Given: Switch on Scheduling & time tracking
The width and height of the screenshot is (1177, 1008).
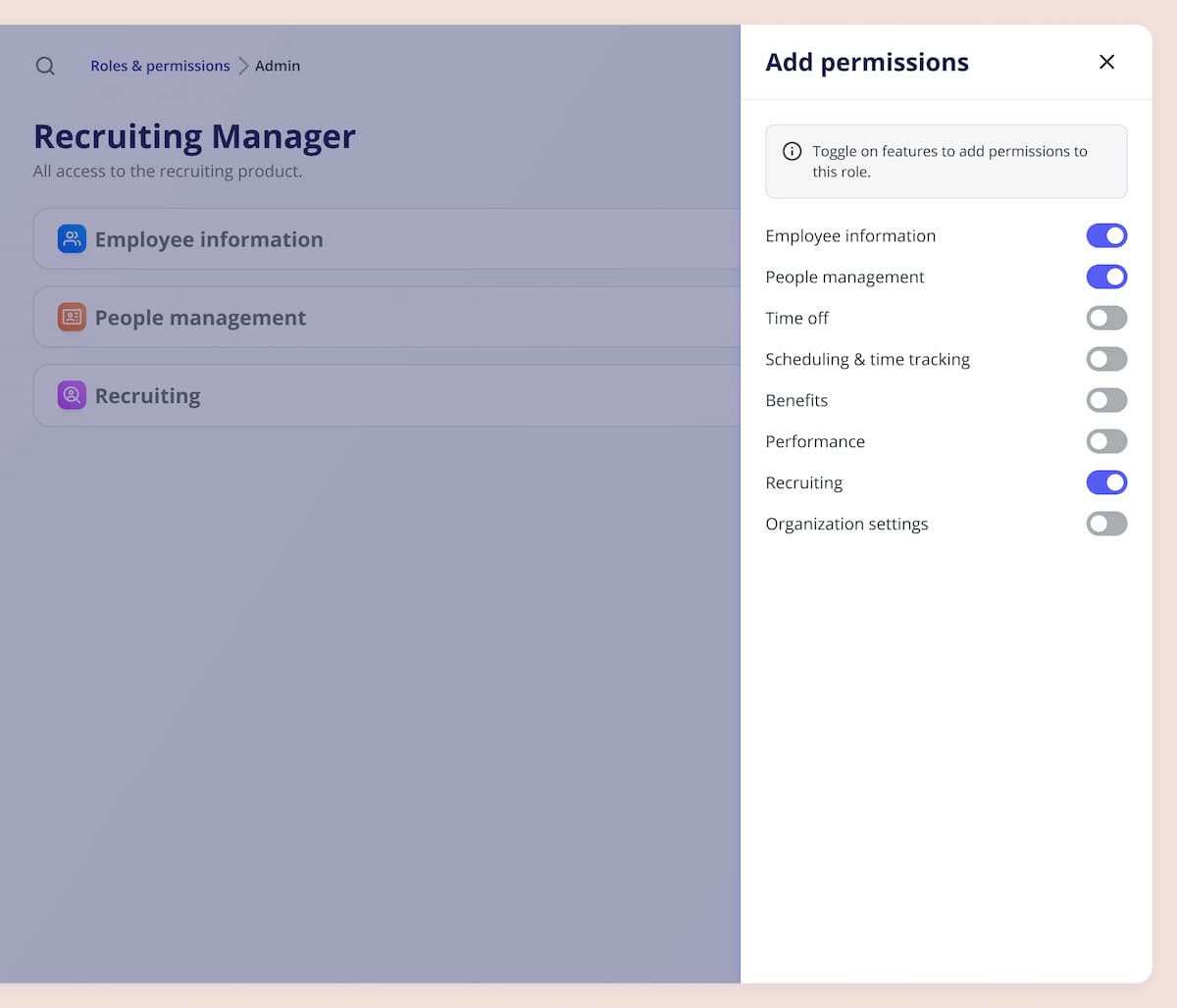Looking at the screenshot, I should coord(1106,359).
